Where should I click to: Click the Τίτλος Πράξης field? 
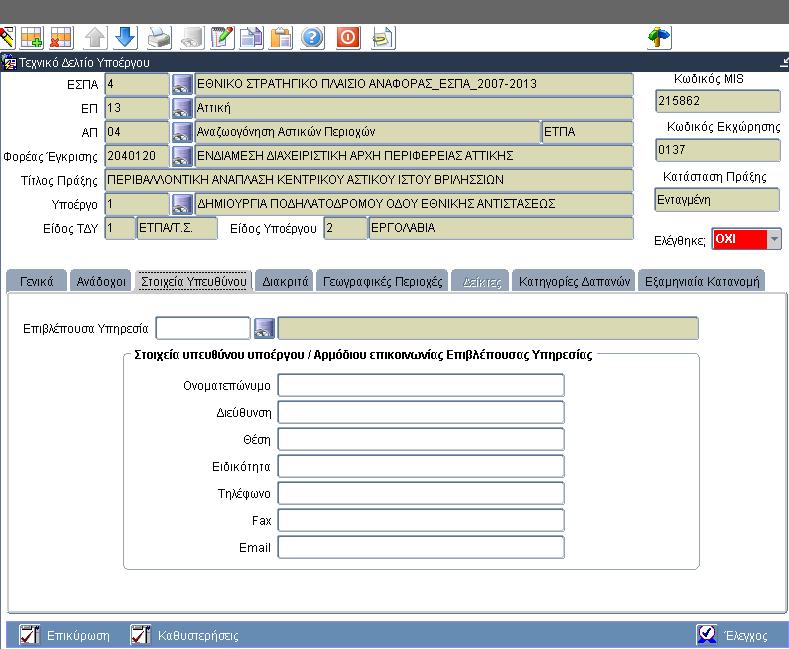tap(369, 180)
